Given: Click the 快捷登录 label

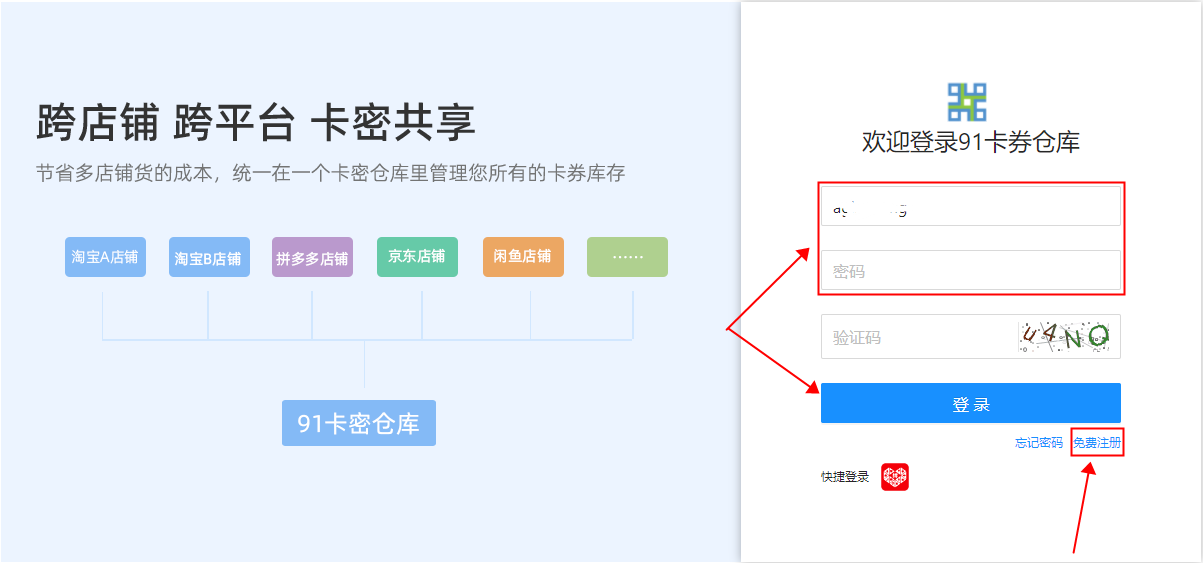Looking at the screenshot, I should (845, 477).
